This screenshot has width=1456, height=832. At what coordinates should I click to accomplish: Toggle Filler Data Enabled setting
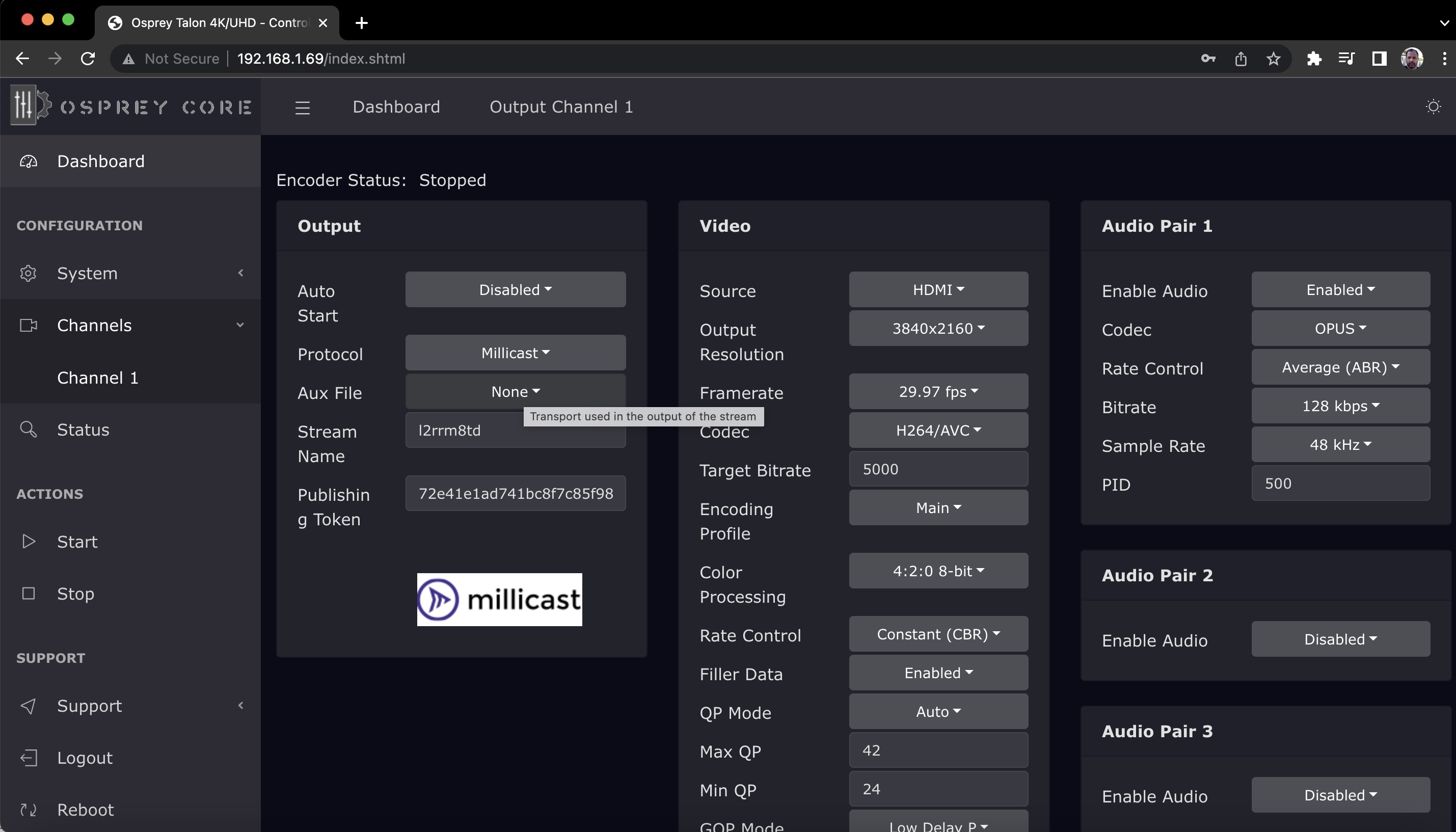pyautogui.click(x=938, y=673)
